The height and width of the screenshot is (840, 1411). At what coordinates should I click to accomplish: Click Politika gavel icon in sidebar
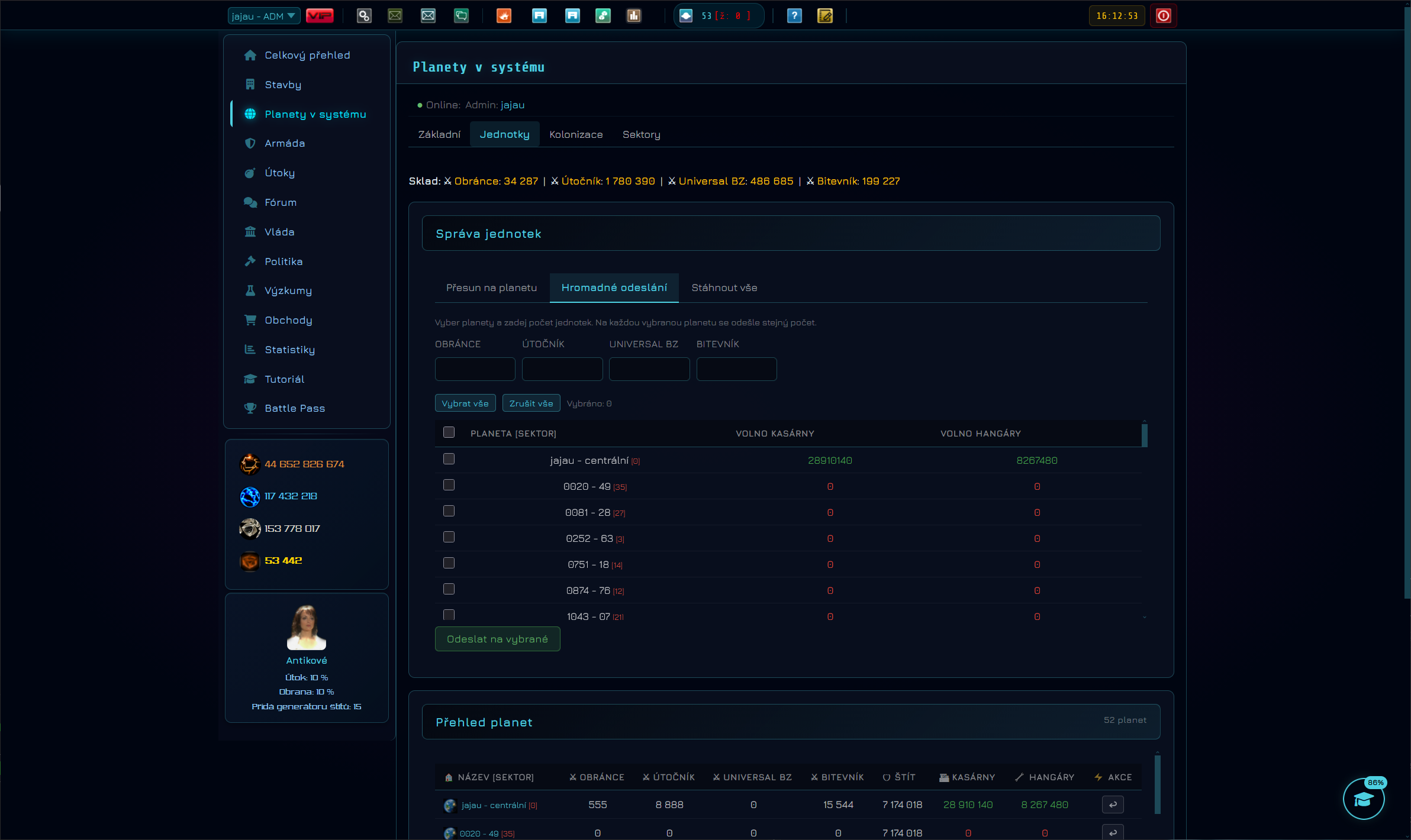(x=250, y=261)
